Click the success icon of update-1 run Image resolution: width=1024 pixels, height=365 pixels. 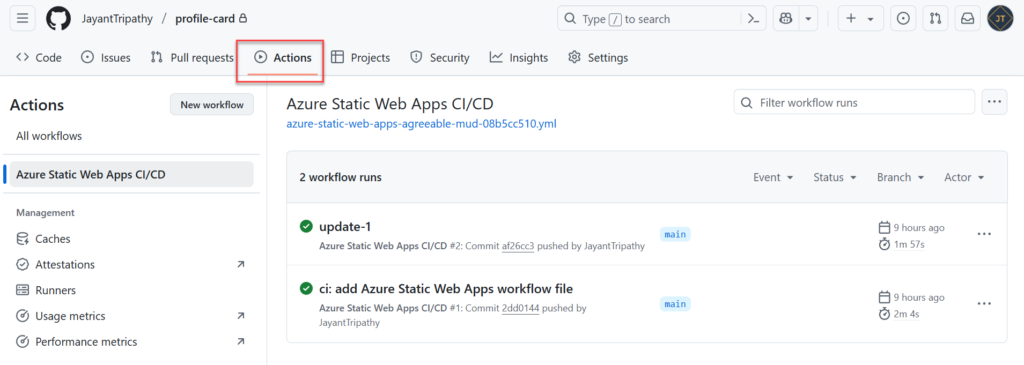[x=306, y=227]
